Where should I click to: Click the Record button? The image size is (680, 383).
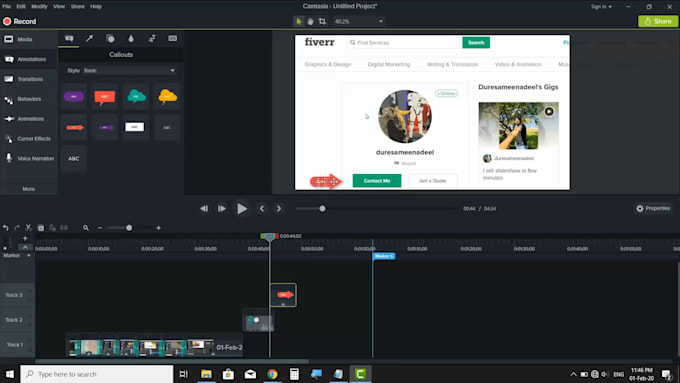20,21
